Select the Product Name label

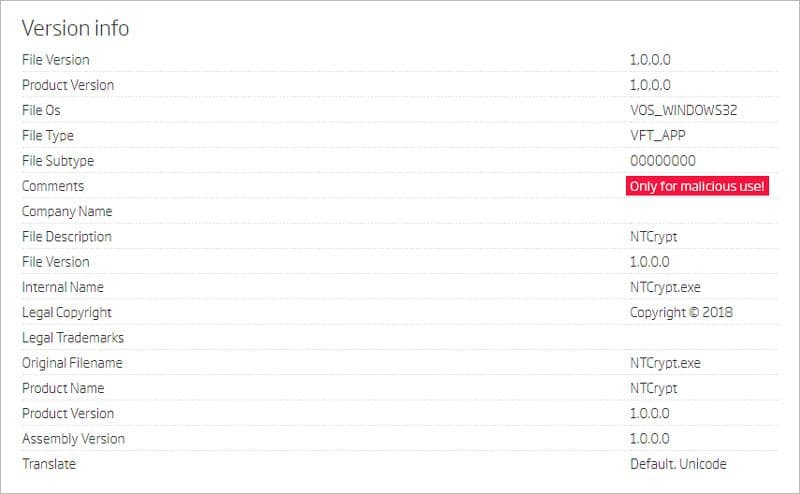[x=63, y=388]
